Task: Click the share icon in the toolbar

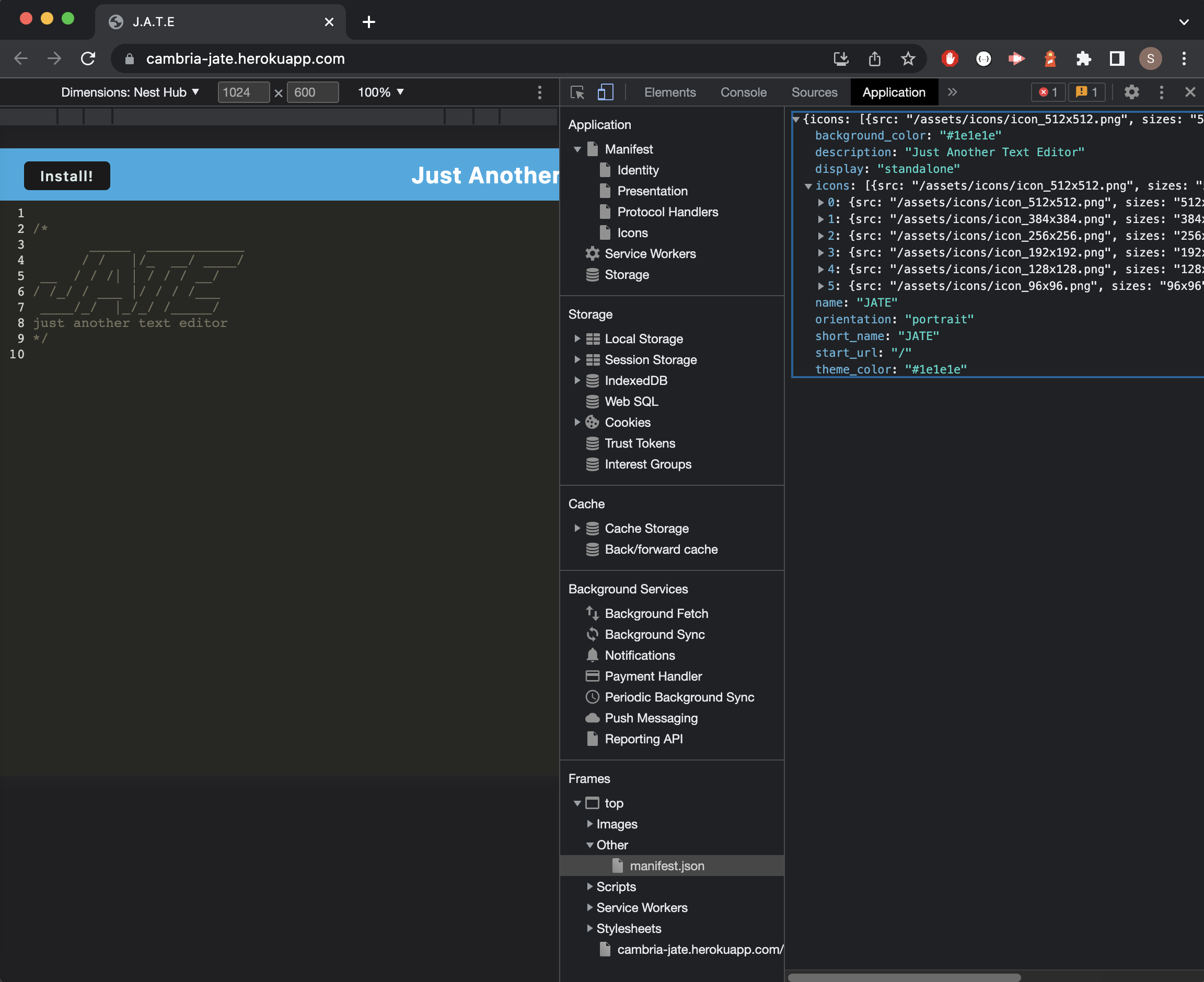Action: click(x=875, y=59)
